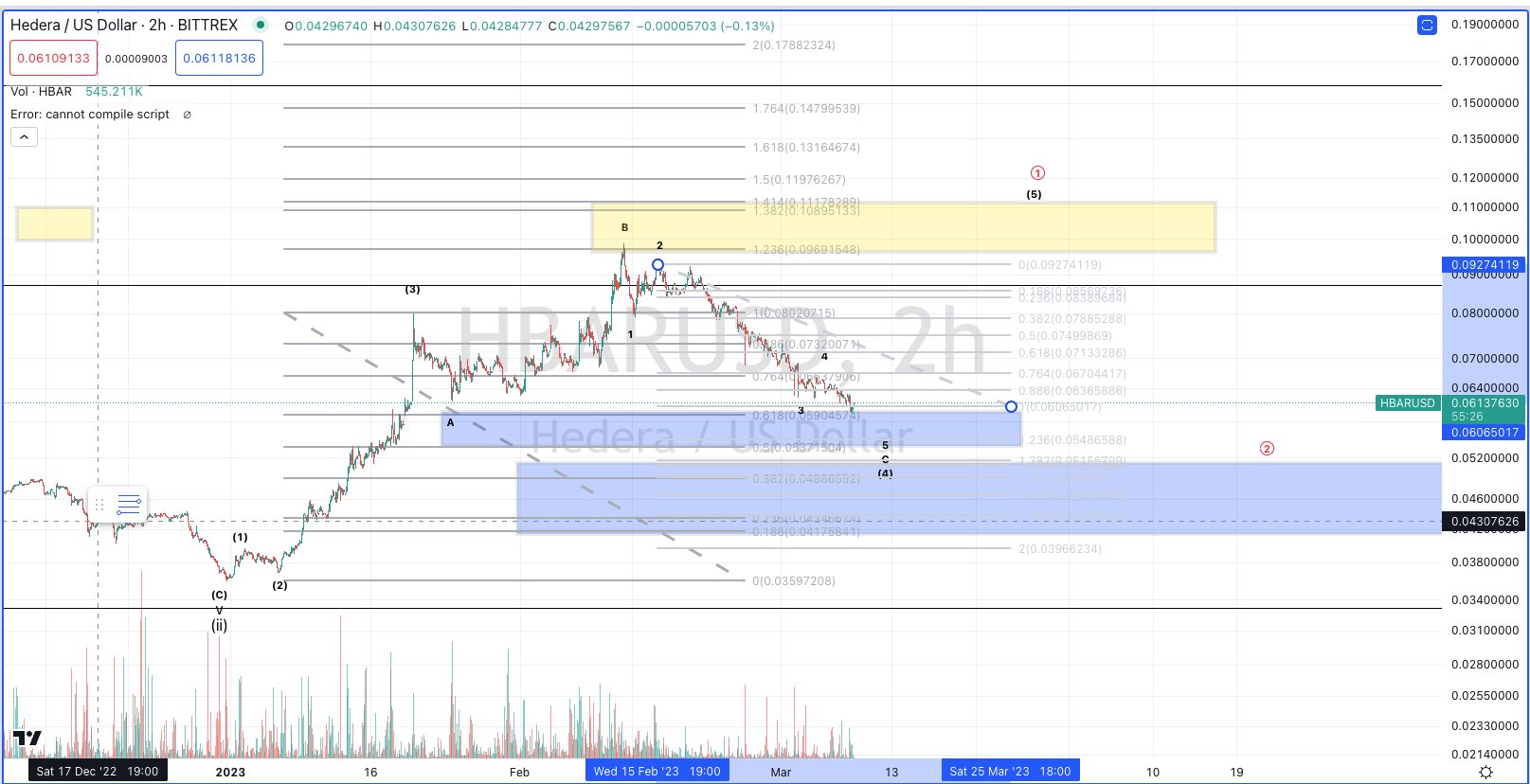Screen dimensions: 1530x784
Task: Select small yellow rectangle at left edge
Action: pyautogui.click(x=55, y=224)
